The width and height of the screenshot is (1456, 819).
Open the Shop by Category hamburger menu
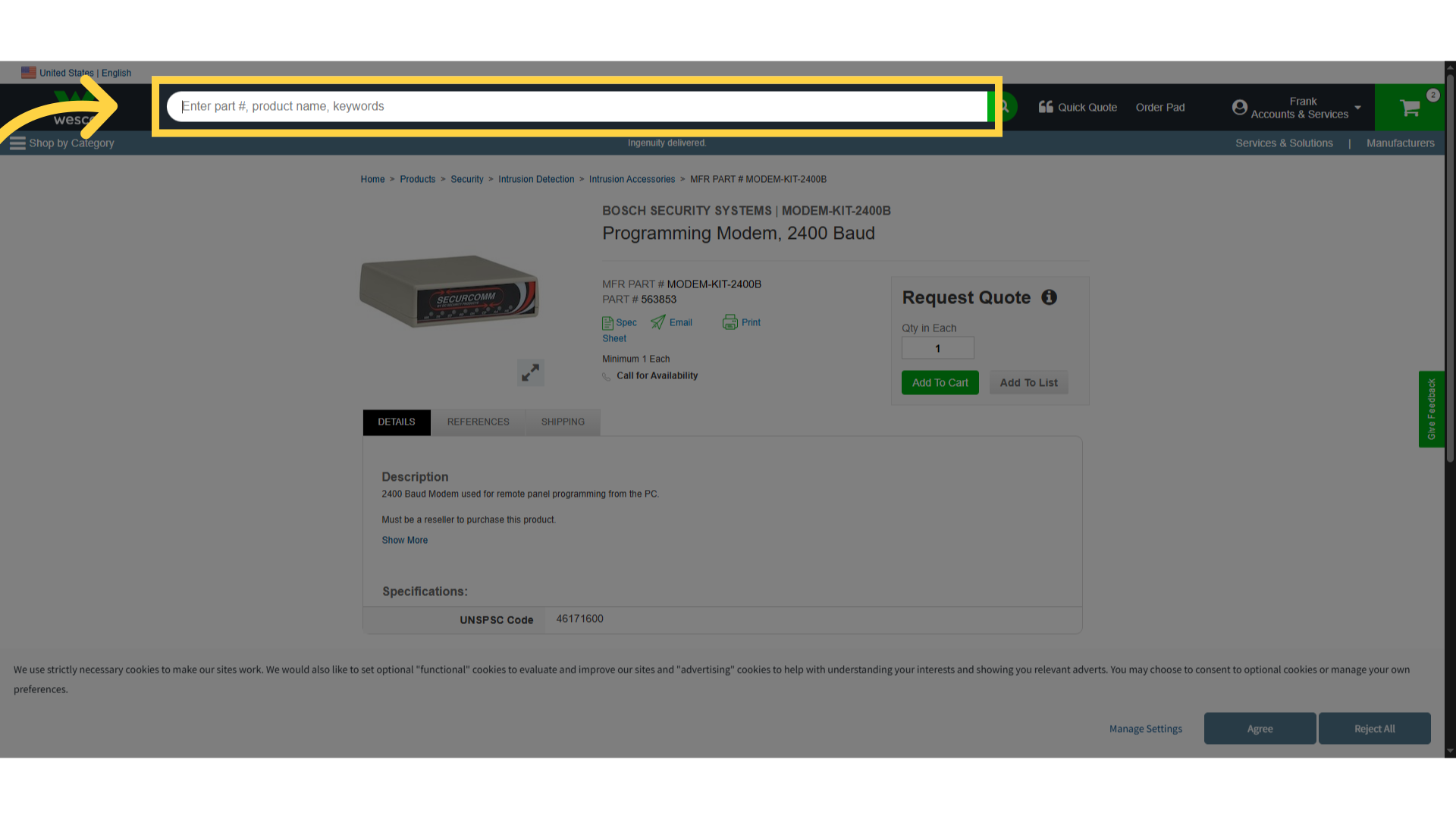(x=17, y=143)
